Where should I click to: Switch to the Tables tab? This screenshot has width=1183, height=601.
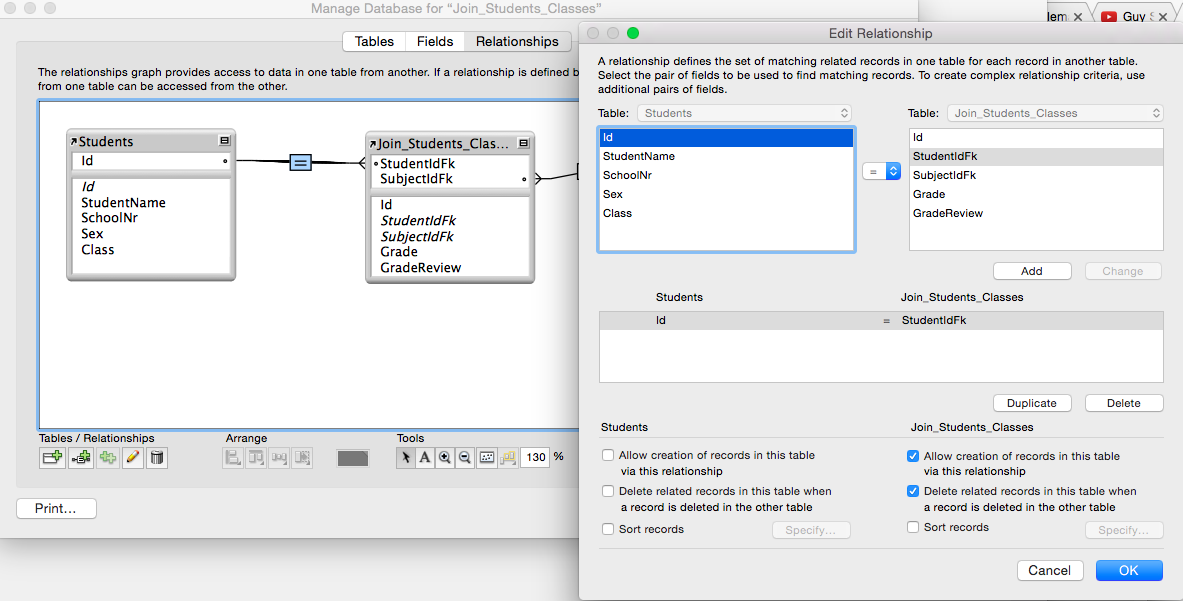point(374,41)
